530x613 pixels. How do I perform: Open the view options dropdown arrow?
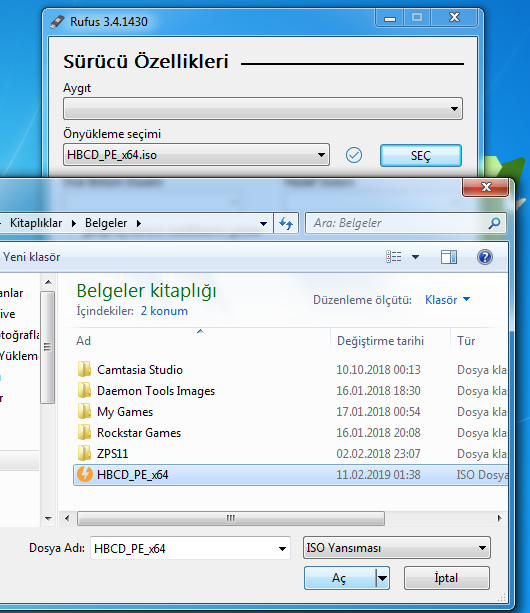coord(415,257)
